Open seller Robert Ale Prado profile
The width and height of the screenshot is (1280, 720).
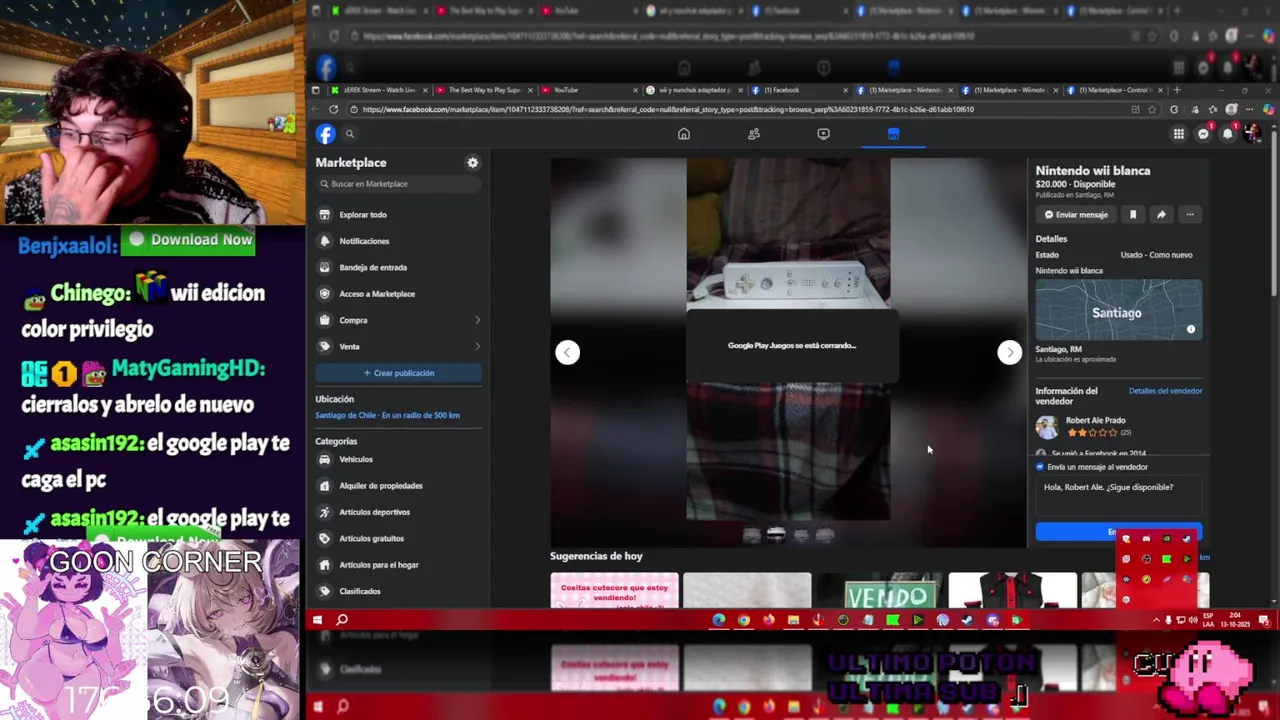point(1095,421)
